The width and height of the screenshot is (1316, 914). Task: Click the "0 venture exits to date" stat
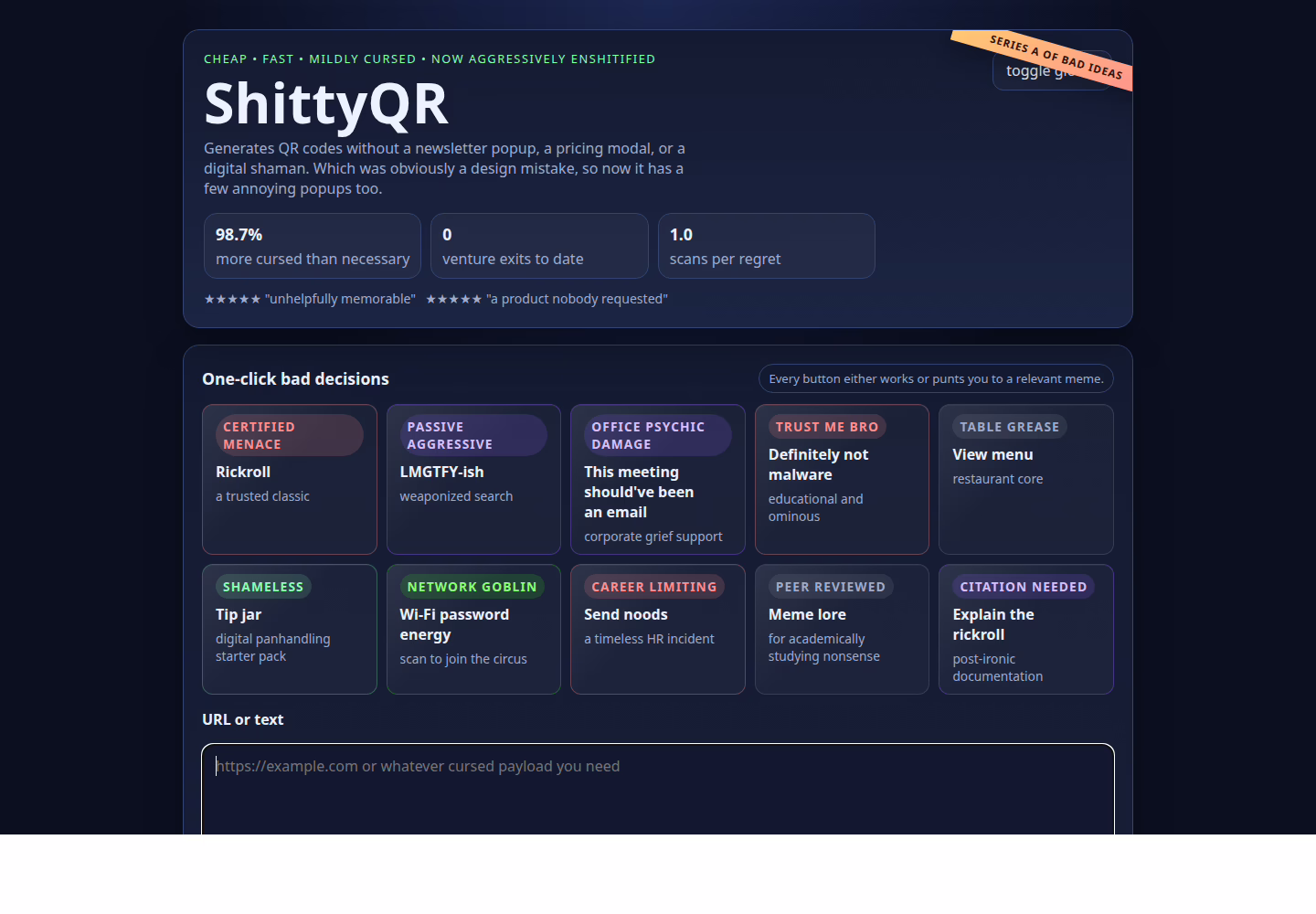pos(539,246)
